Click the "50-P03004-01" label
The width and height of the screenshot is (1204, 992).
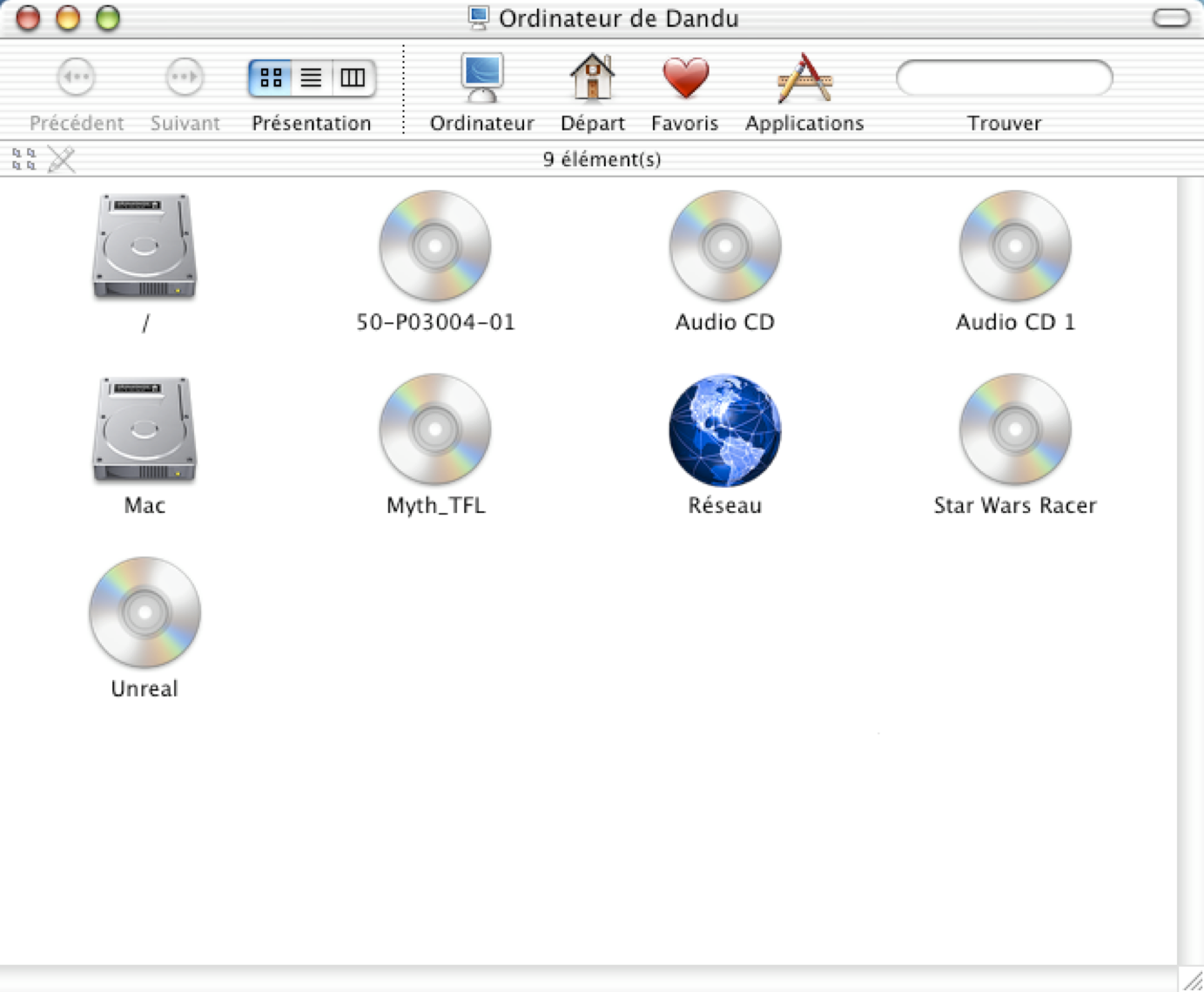[435, 322]
